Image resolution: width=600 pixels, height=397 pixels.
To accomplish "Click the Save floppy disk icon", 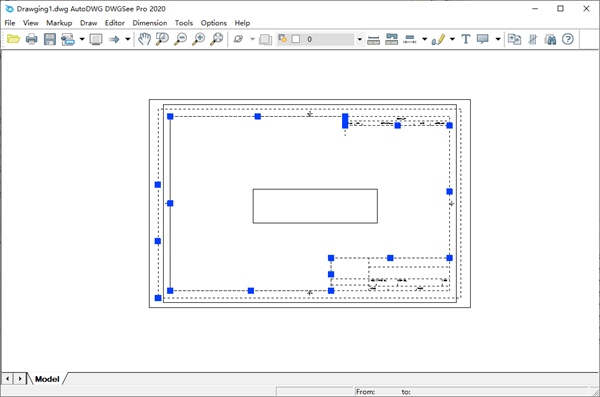I will [x=50, y=39].
